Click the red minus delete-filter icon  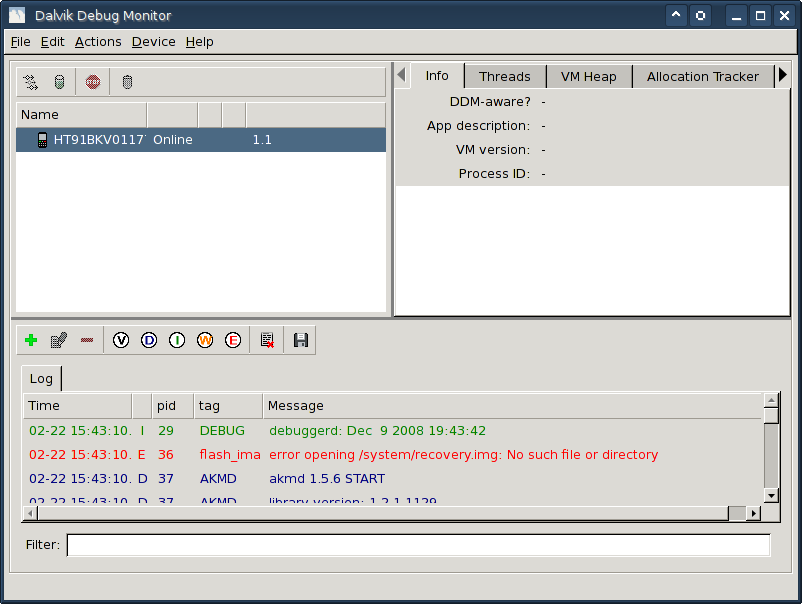87,340
